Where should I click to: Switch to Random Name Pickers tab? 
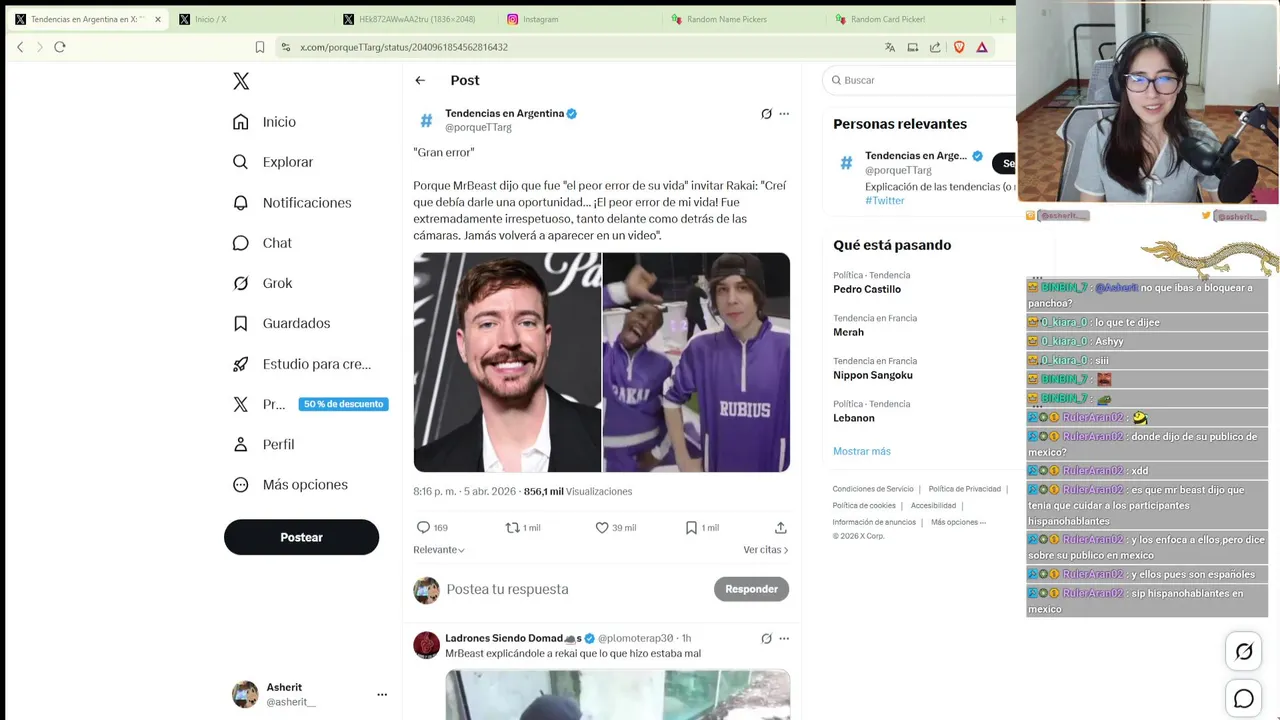click(x=742, y=19)
